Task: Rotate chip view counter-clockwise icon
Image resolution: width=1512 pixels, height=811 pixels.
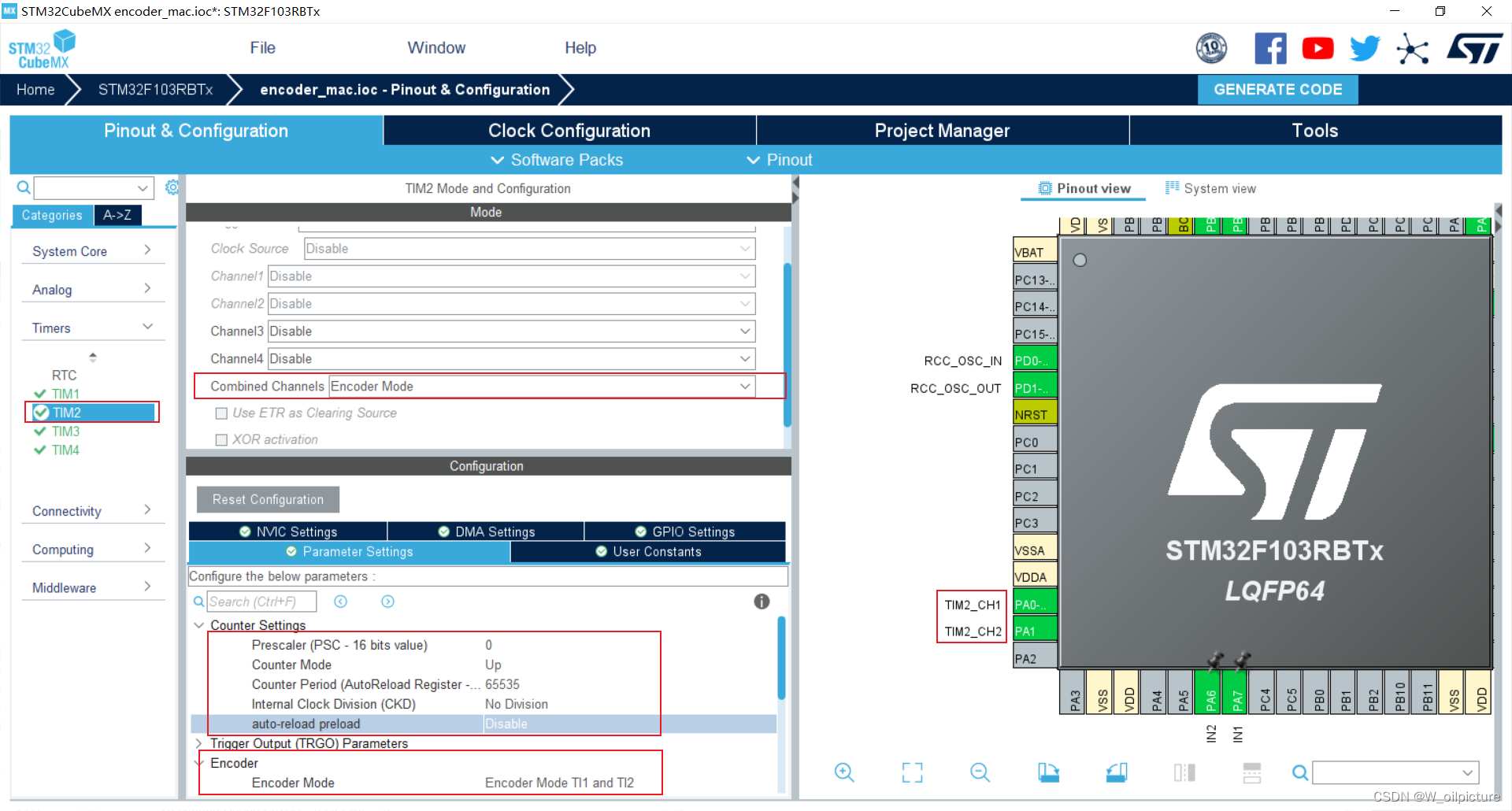Action: point(1117,772)
